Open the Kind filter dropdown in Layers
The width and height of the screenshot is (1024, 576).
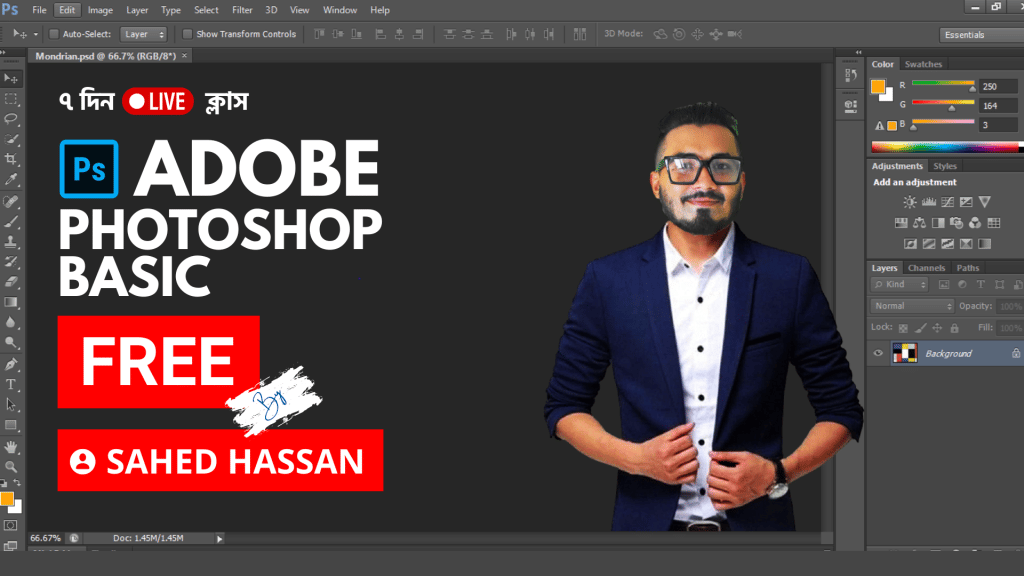click(x=899, y=285)
